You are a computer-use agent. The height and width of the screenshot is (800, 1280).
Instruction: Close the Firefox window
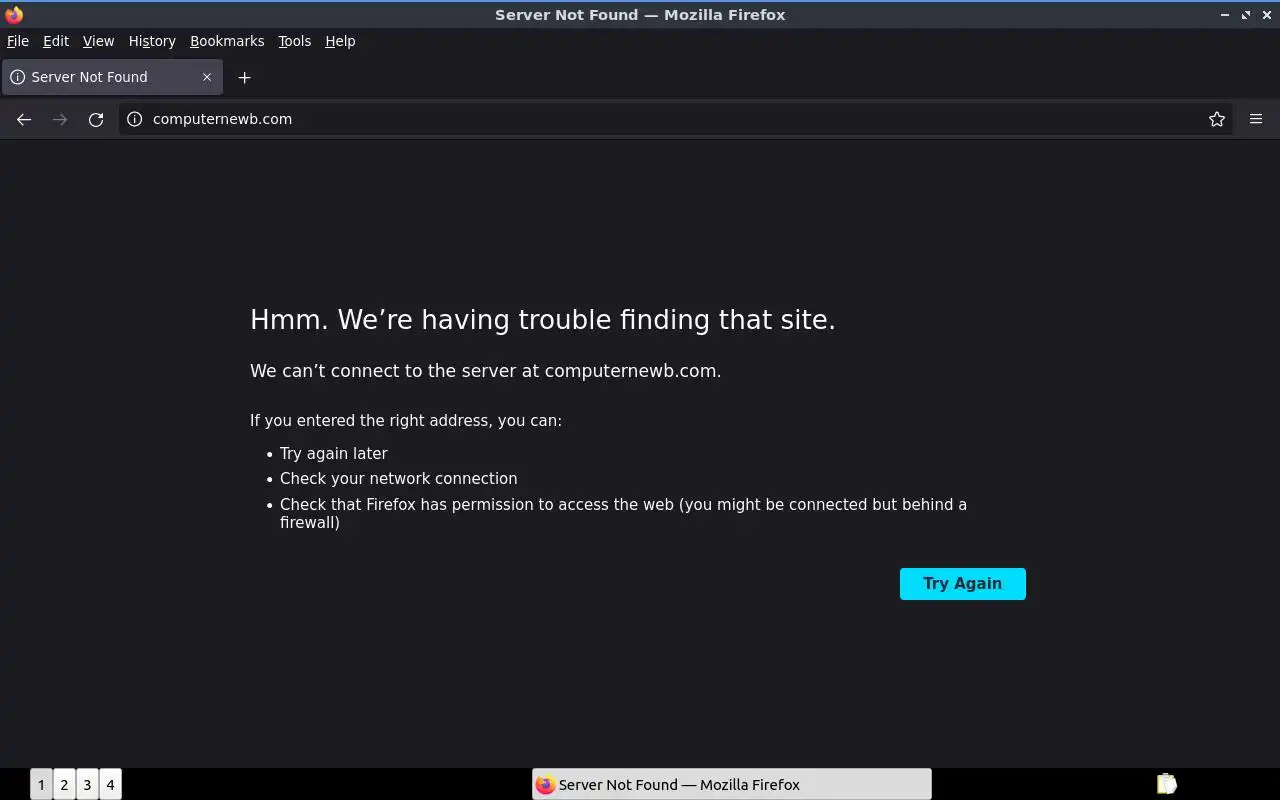pyautogui.click(x=1267, y=15)
